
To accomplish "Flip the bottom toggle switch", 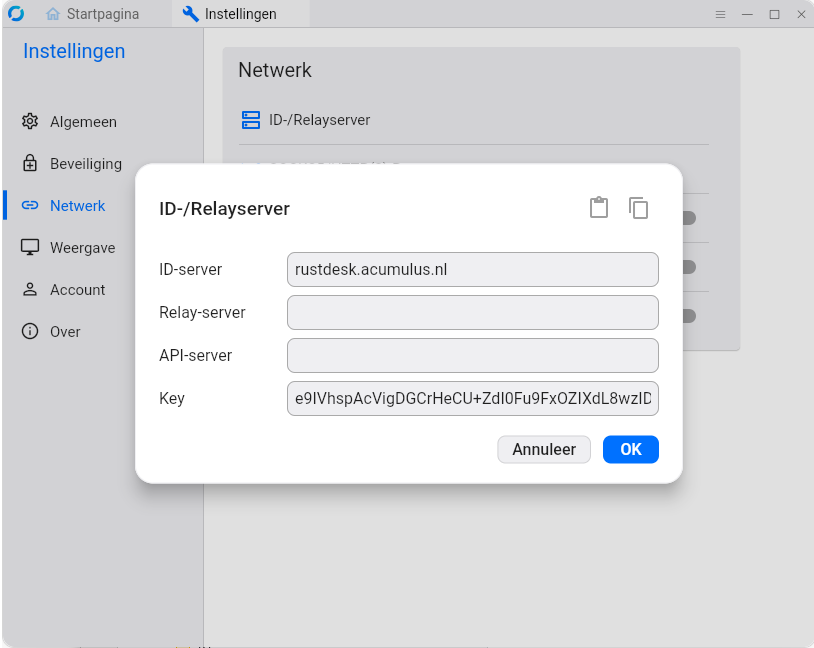I will [x=686, y=316].
